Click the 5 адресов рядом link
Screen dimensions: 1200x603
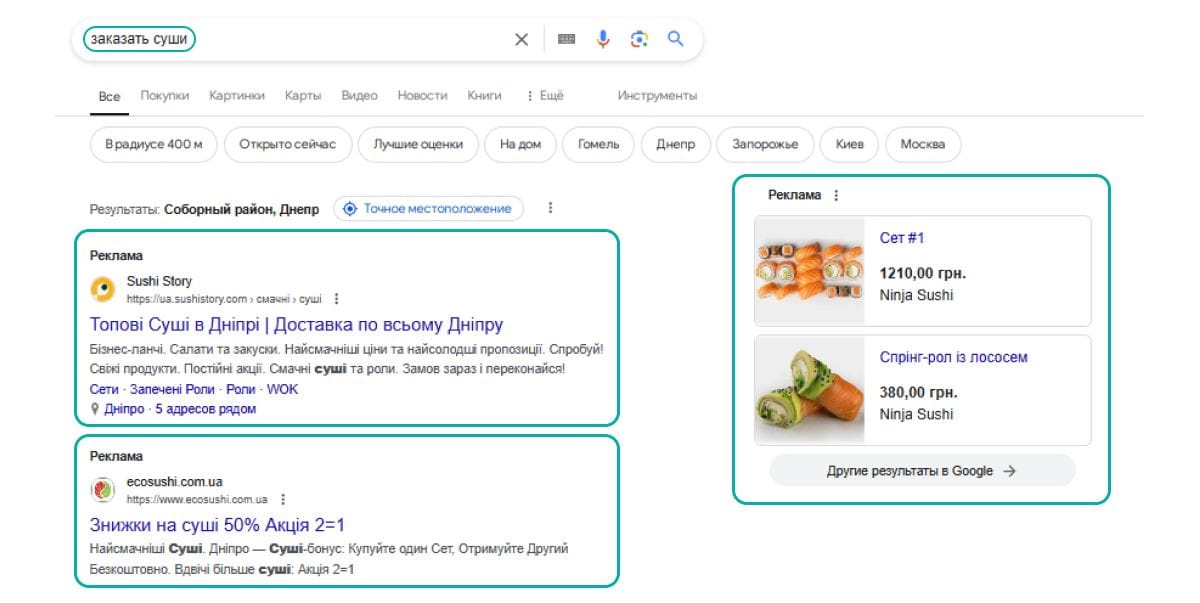(x=206, y=409)
